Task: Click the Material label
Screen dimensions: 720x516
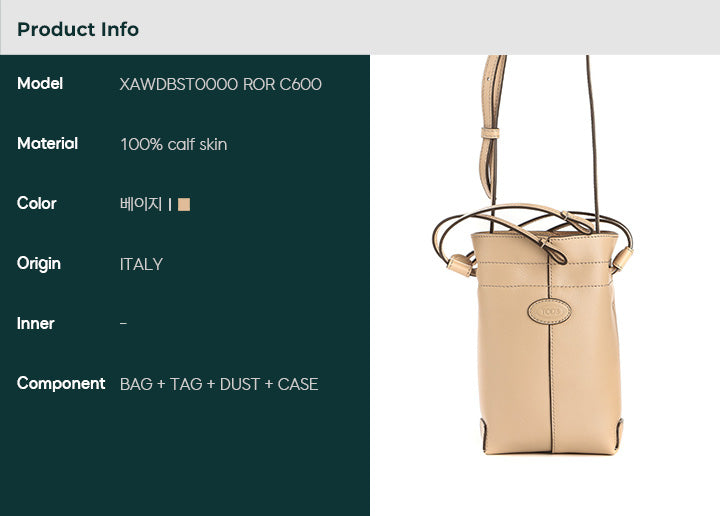Action: point(47,143)
